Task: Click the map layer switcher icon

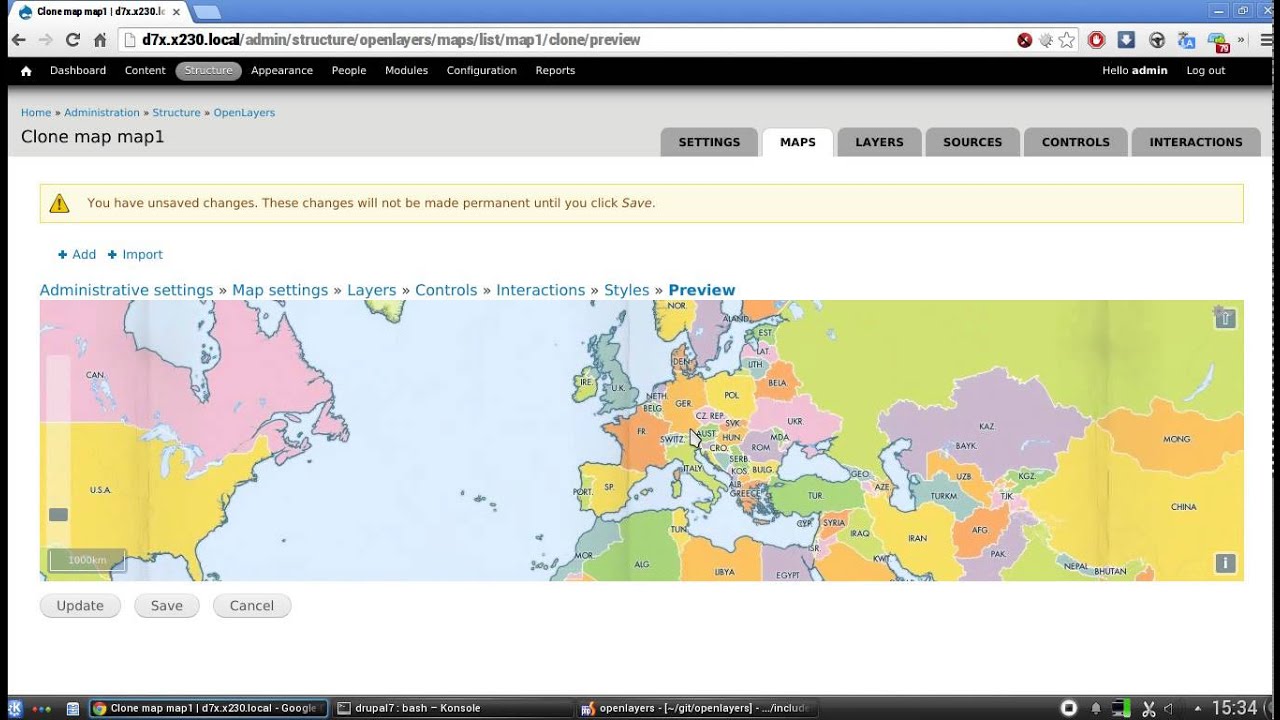Action: coord(1225,318)
